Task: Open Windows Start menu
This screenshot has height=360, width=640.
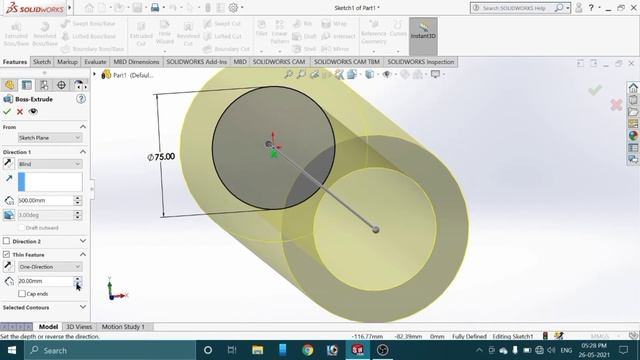Action: pyautogui.click(x=12, y=350)
